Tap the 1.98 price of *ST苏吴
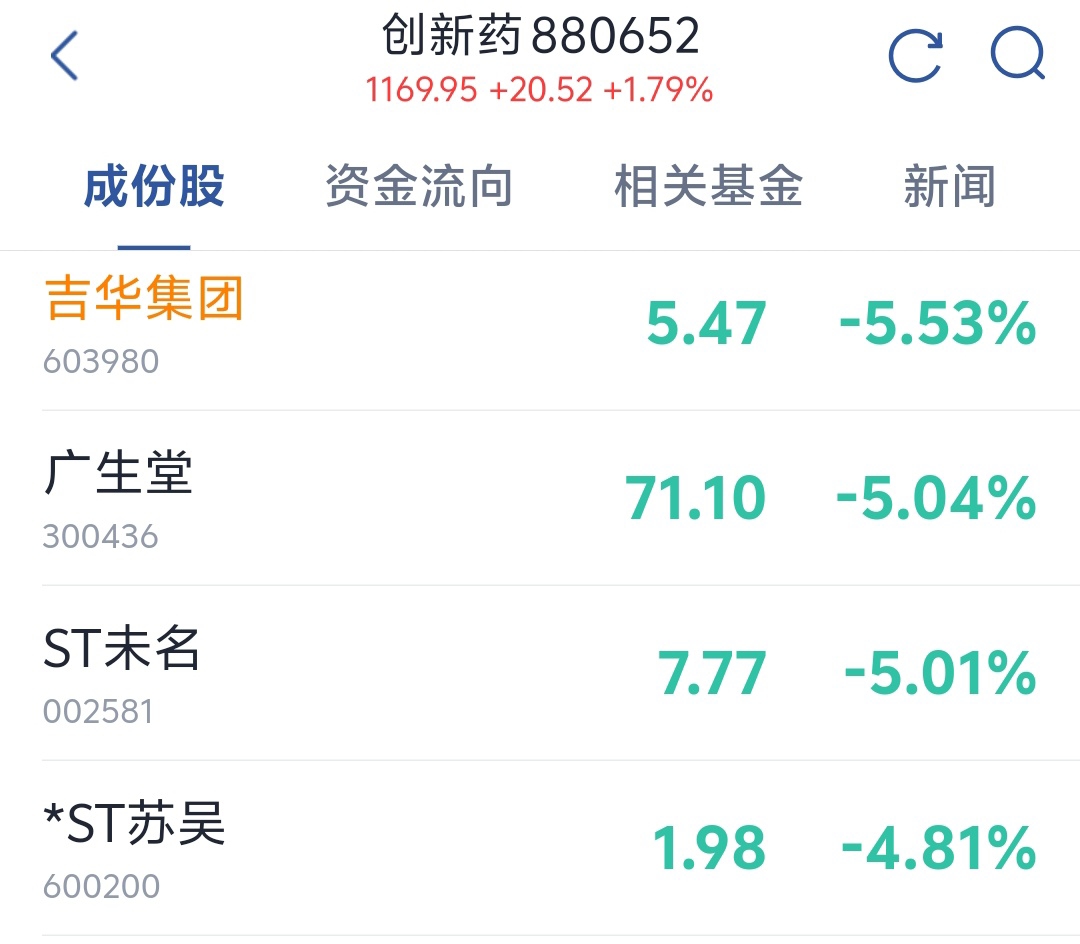Image resolution: width=1080 pixels, height=944 pixels. [x=709, y=848]
